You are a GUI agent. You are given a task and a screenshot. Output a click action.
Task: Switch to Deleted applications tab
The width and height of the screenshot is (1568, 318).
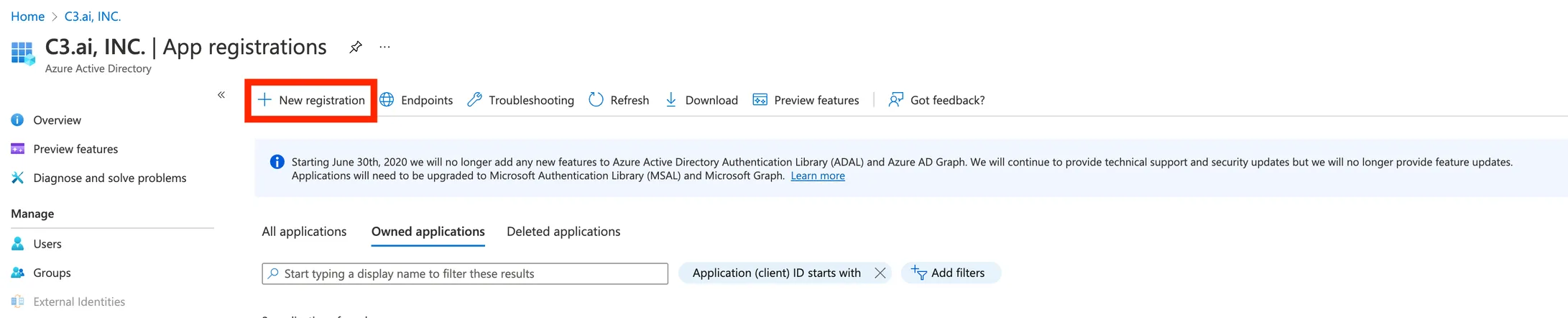tap(563, 232)
